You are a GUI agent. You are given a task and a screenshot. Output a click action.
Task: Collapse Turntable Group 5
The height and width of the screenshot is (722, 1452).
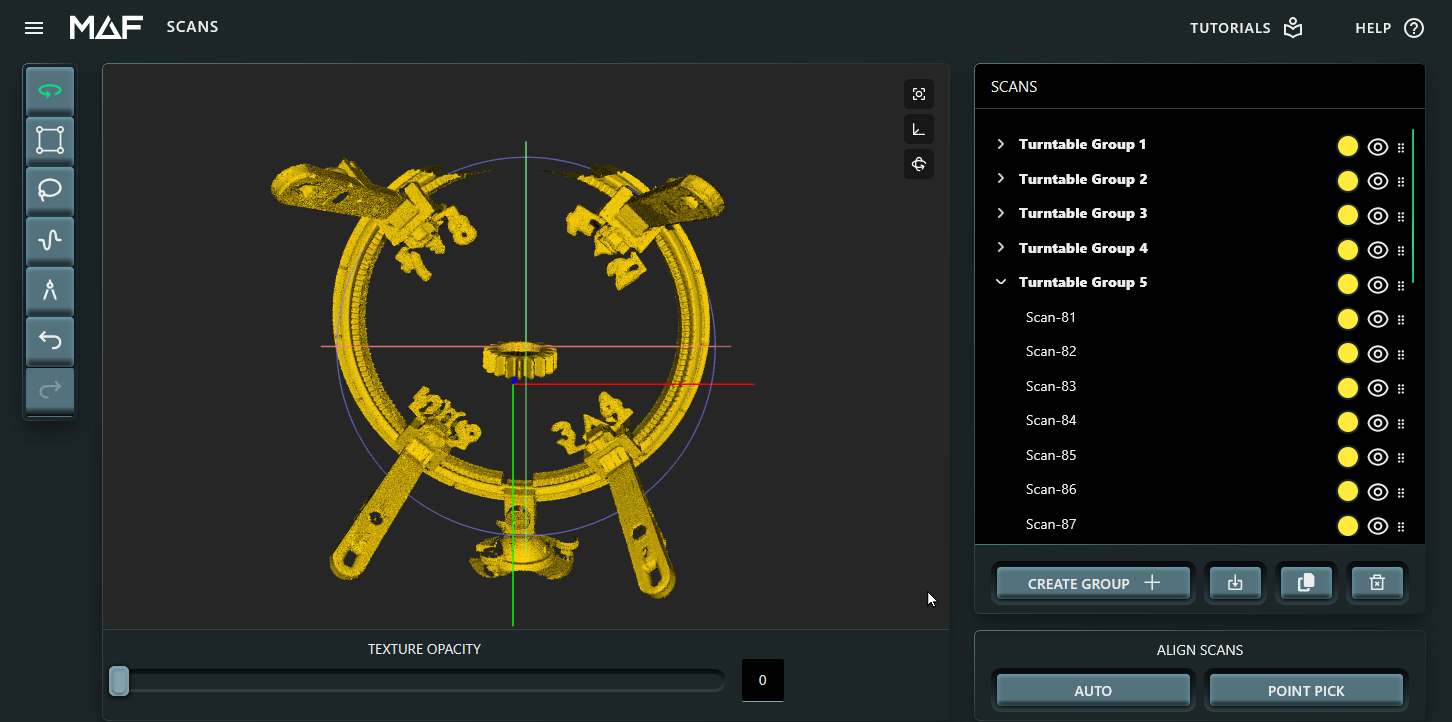pos(1000,281)
